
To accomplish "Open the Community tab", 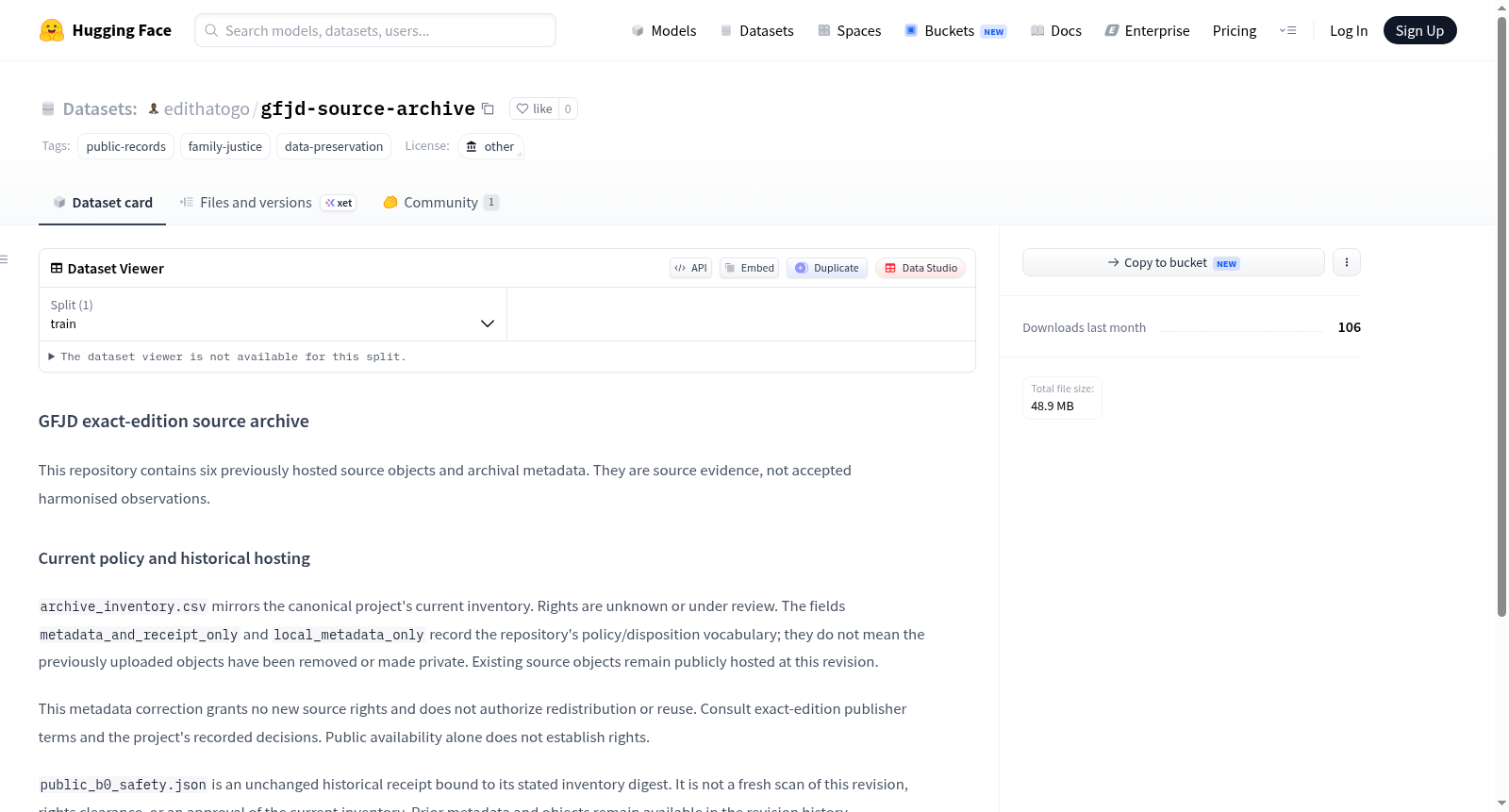I will 440,203.
